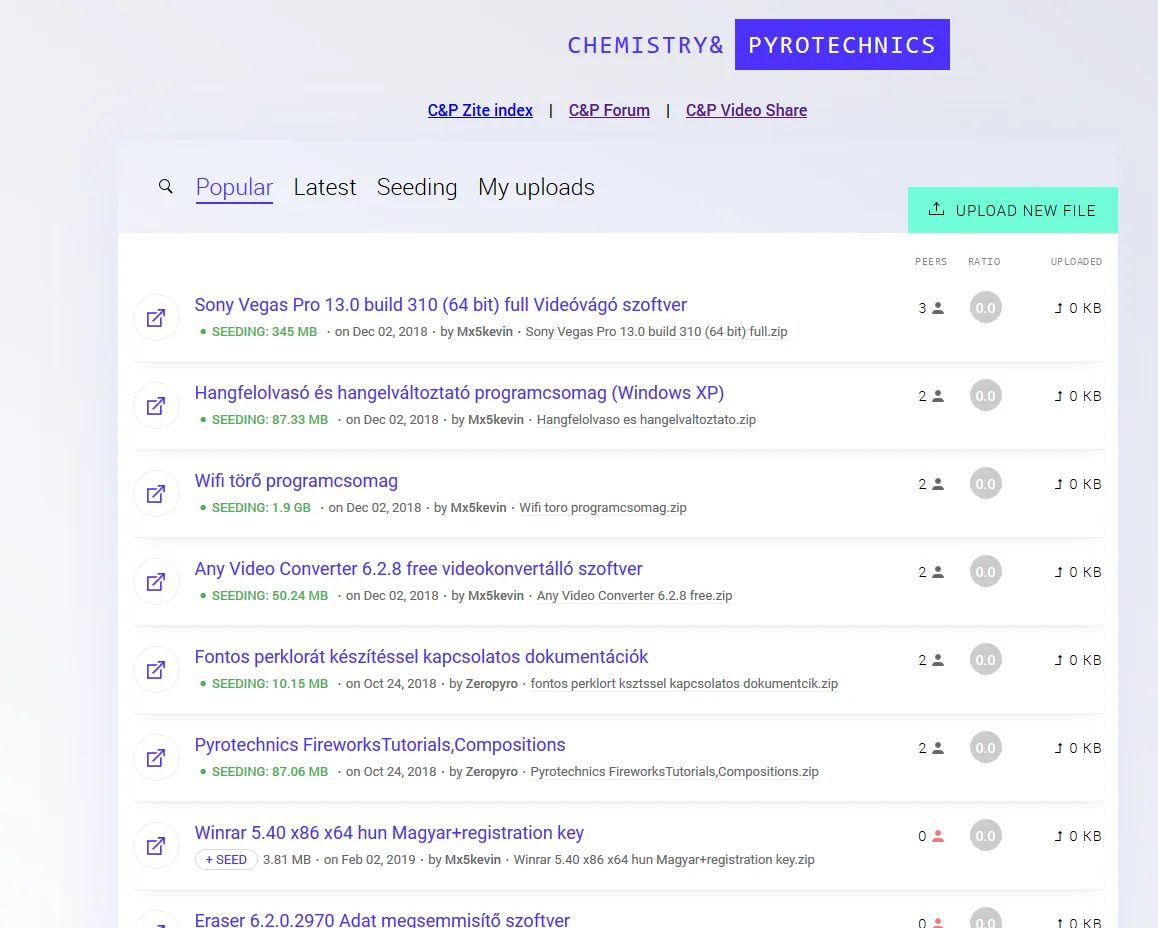The width and height of the screenshot is (1158, 928).
Task: Click the PYROTECHNICS logo block
Action: pos(842,45)
